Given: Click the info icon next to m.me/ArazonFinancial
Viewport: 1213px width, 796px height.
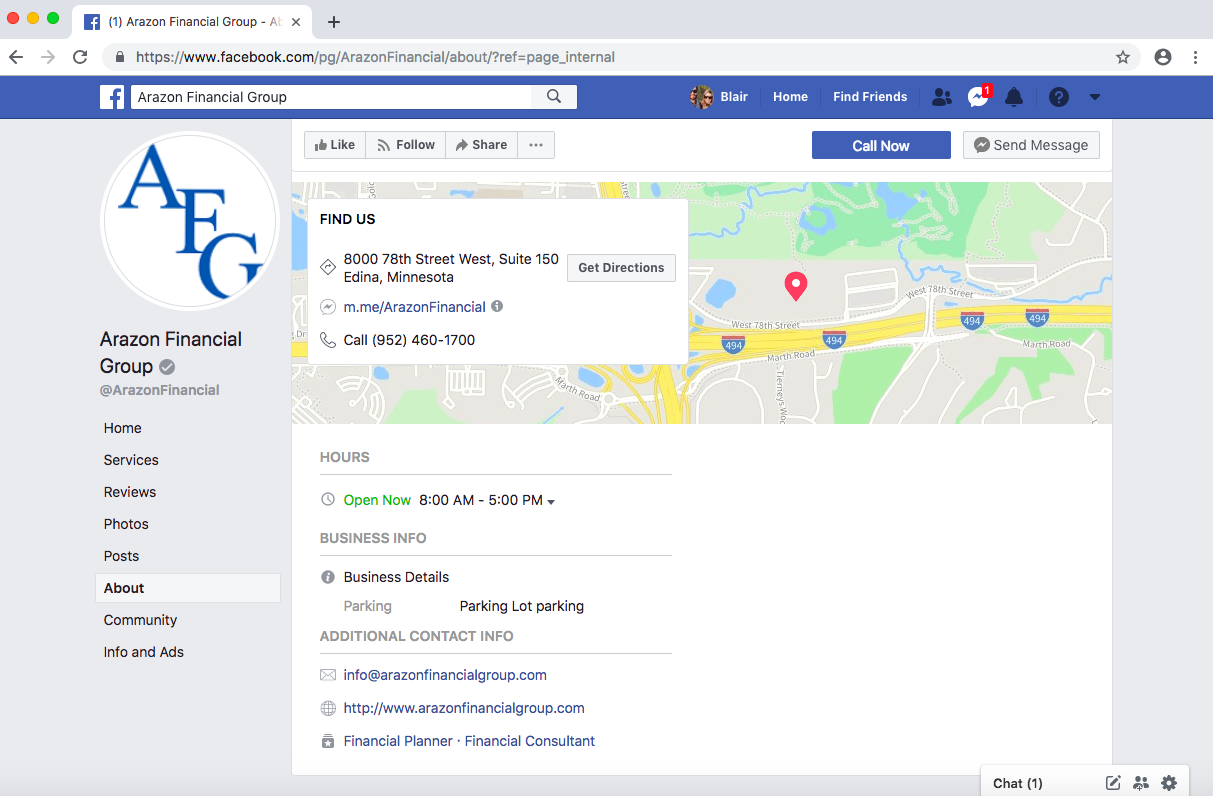Looking at the screenshot, I should pos(497,307).
